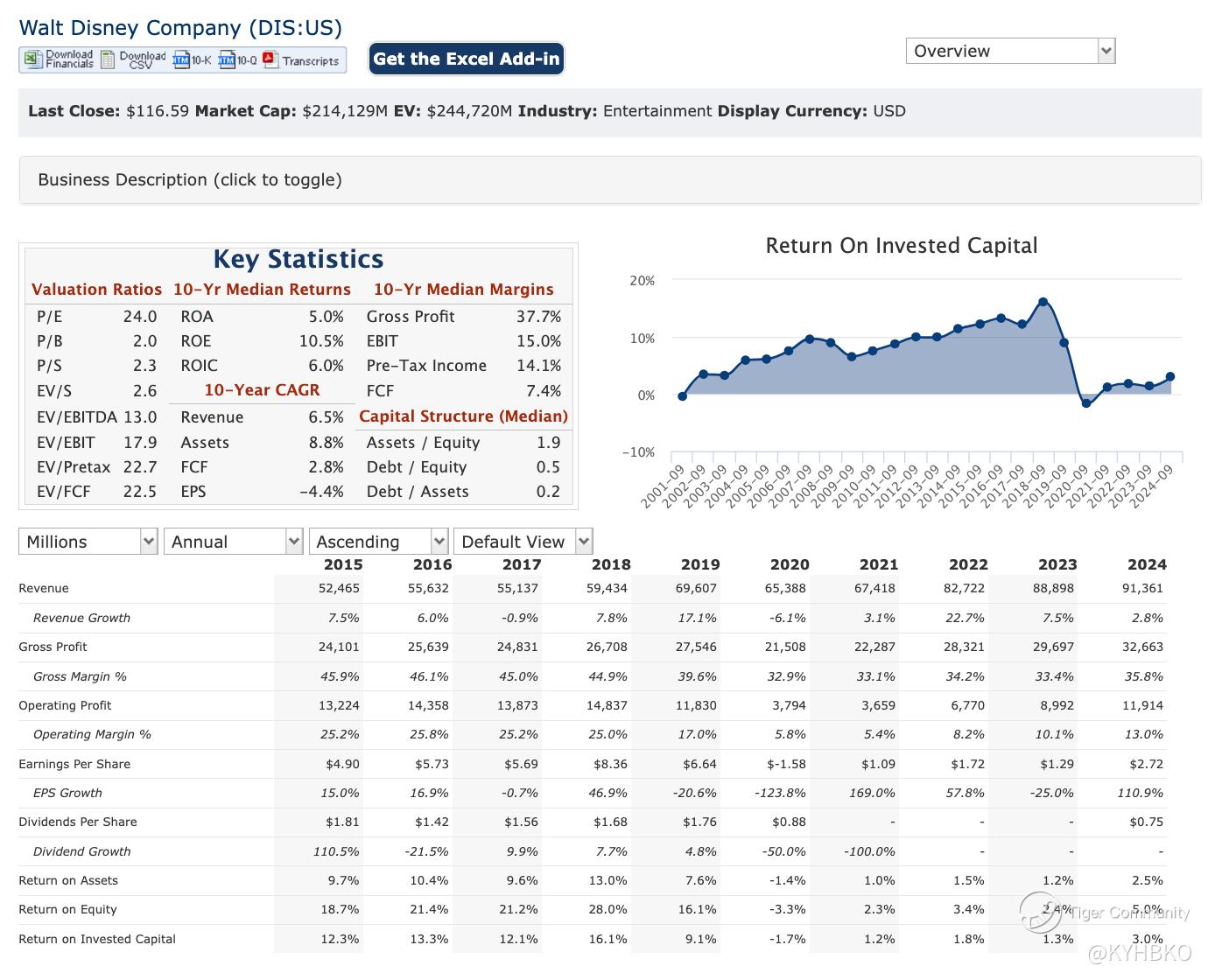Toggle the Business Description panel
This screenshot has width=1215, height=980.
coord(190,179)
